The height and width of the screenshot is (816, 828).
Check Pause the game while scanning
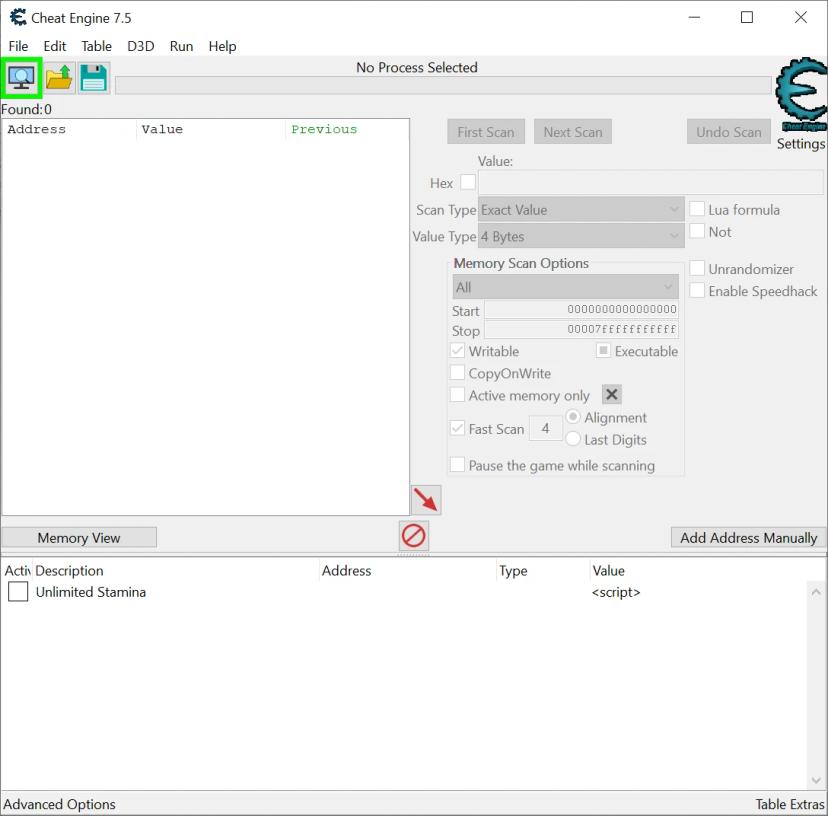pos(457,465)
